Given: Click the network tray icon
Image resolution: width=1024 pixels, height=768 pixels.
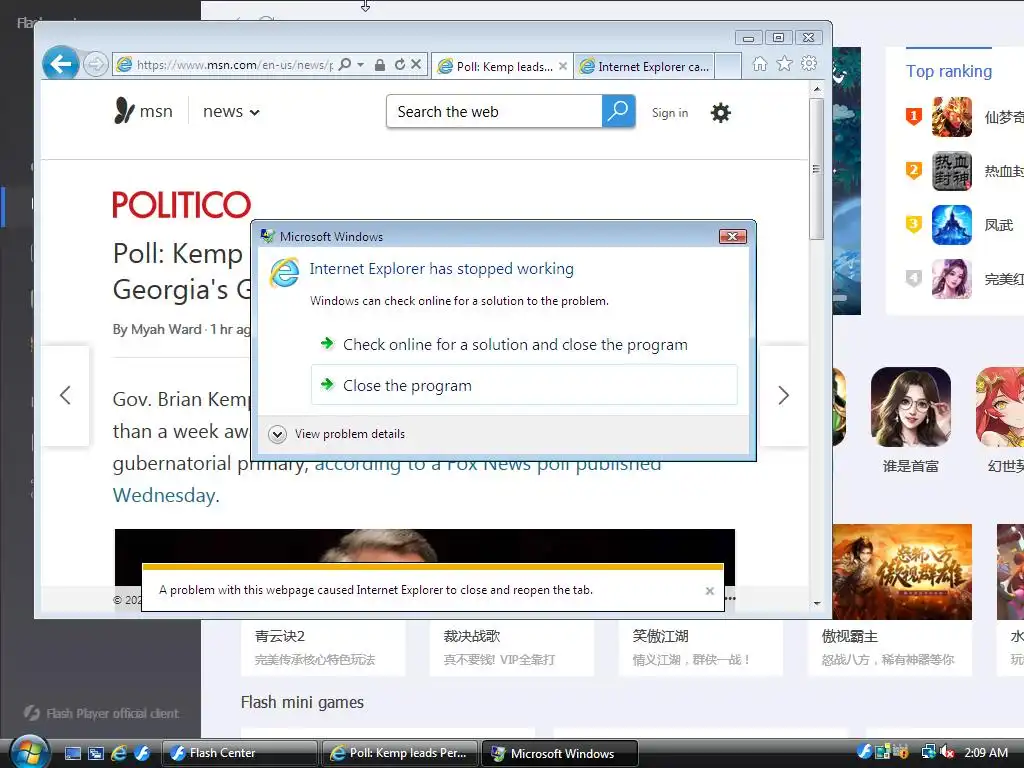Looking at the screenshot, I should coord(928,752).
